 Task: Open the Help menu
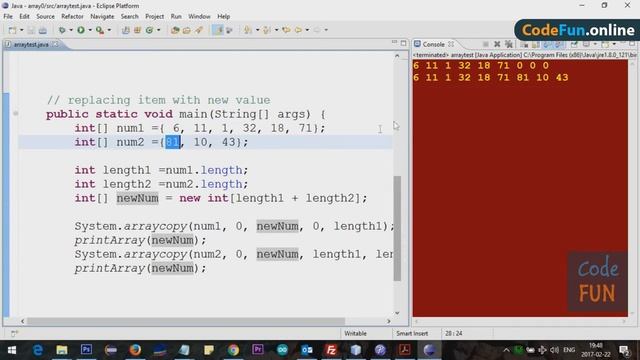223,16
